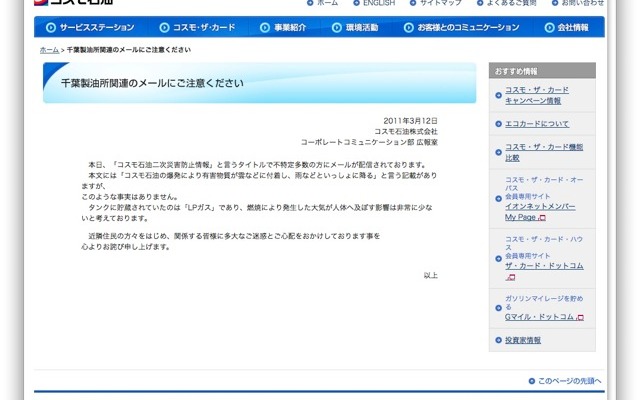This screenshot has height=400, width=640.
Task: Click the date 2011年3月12日
Action: (410, 121)
